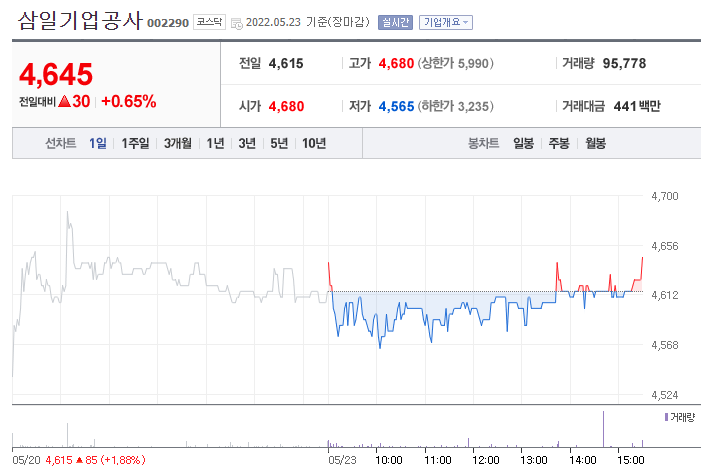The image size is (701, 468).
Task: Switch to the 3개월 chart range
Action: [x=177, y=143]
